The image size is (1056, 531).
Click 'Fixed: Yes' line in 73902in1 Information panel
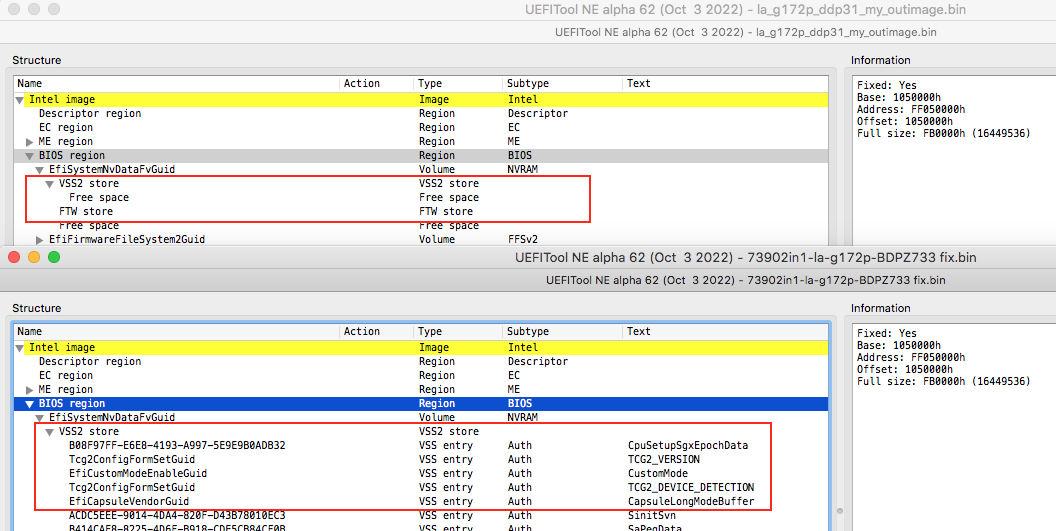pos(887,334)
